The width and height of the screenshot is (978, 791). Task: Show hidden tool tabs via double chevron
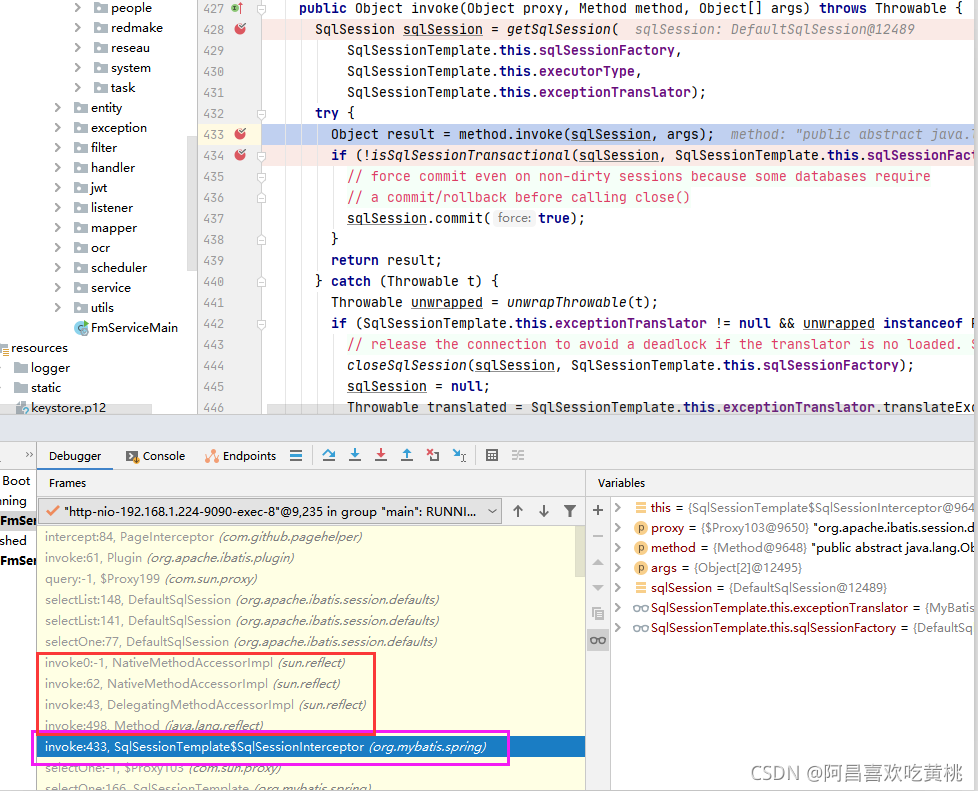pyautogui.click(x=29, y=455)
